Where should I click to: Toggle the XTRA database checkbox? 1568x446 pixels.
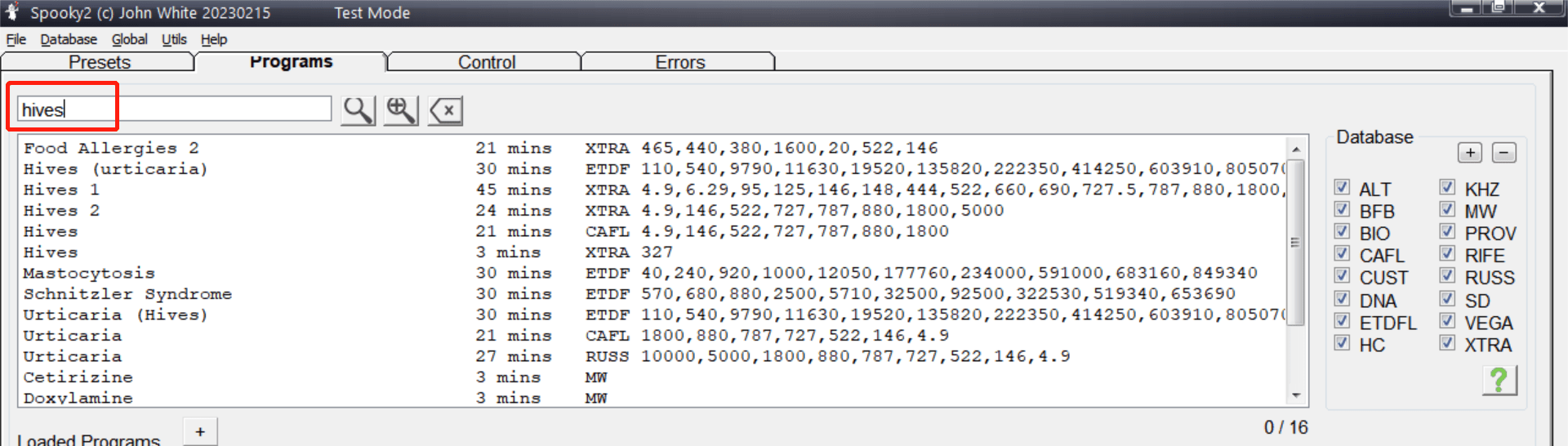pos(1447,342)
